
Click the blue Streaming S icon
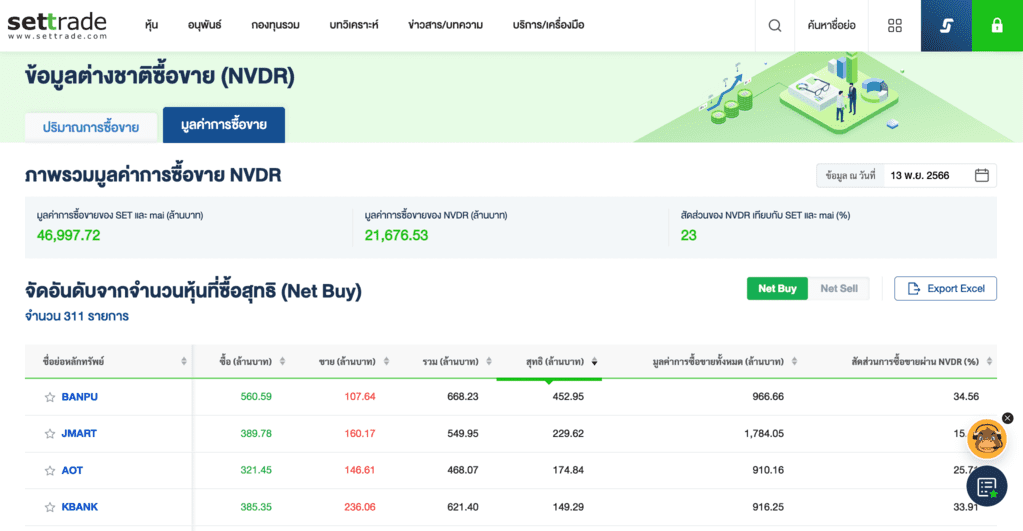pyautogui.click(x=946, y=25)
